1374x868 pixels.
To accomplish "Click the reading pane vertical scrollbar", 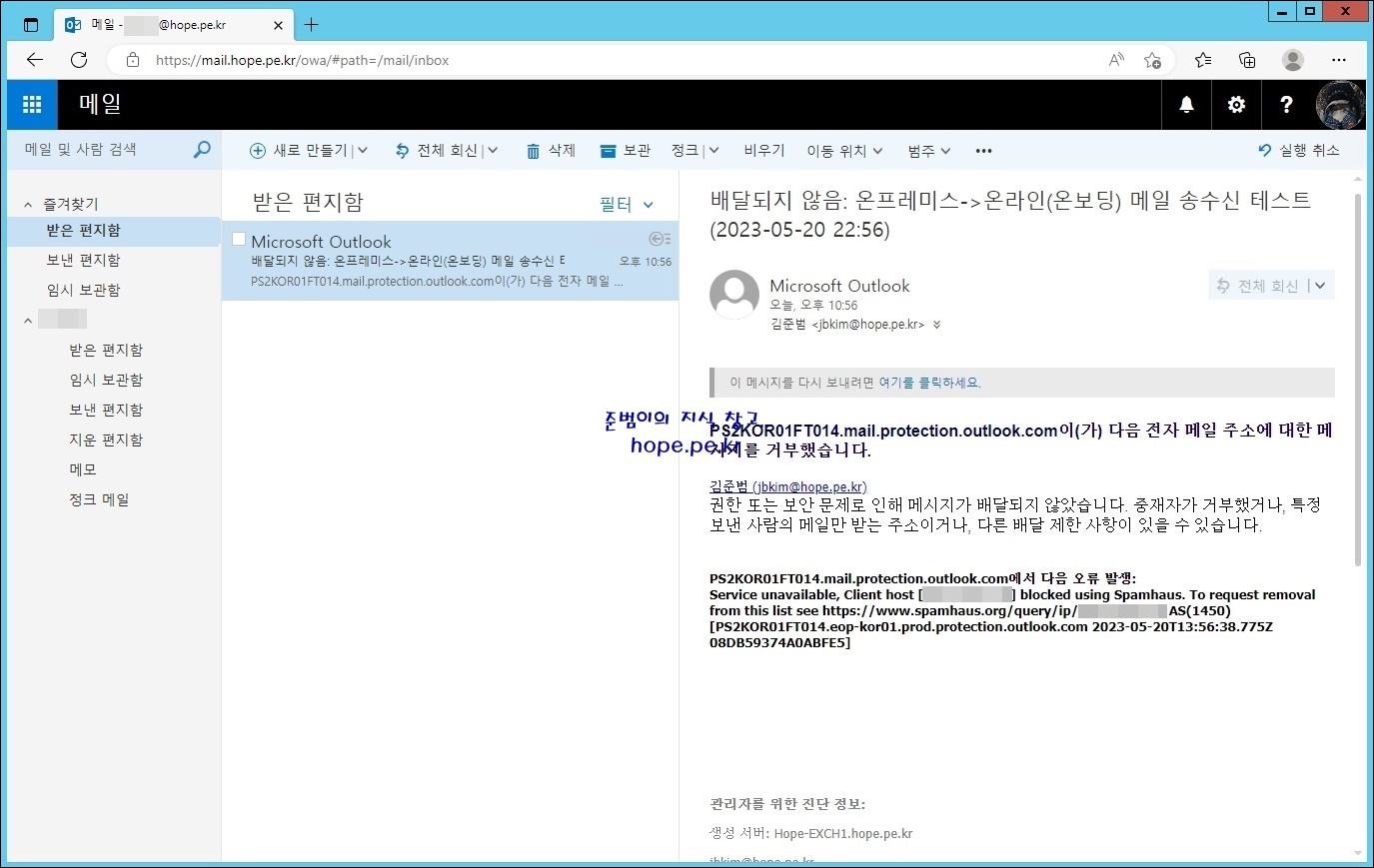I will pyautogui.click(x=1357, y=380).
